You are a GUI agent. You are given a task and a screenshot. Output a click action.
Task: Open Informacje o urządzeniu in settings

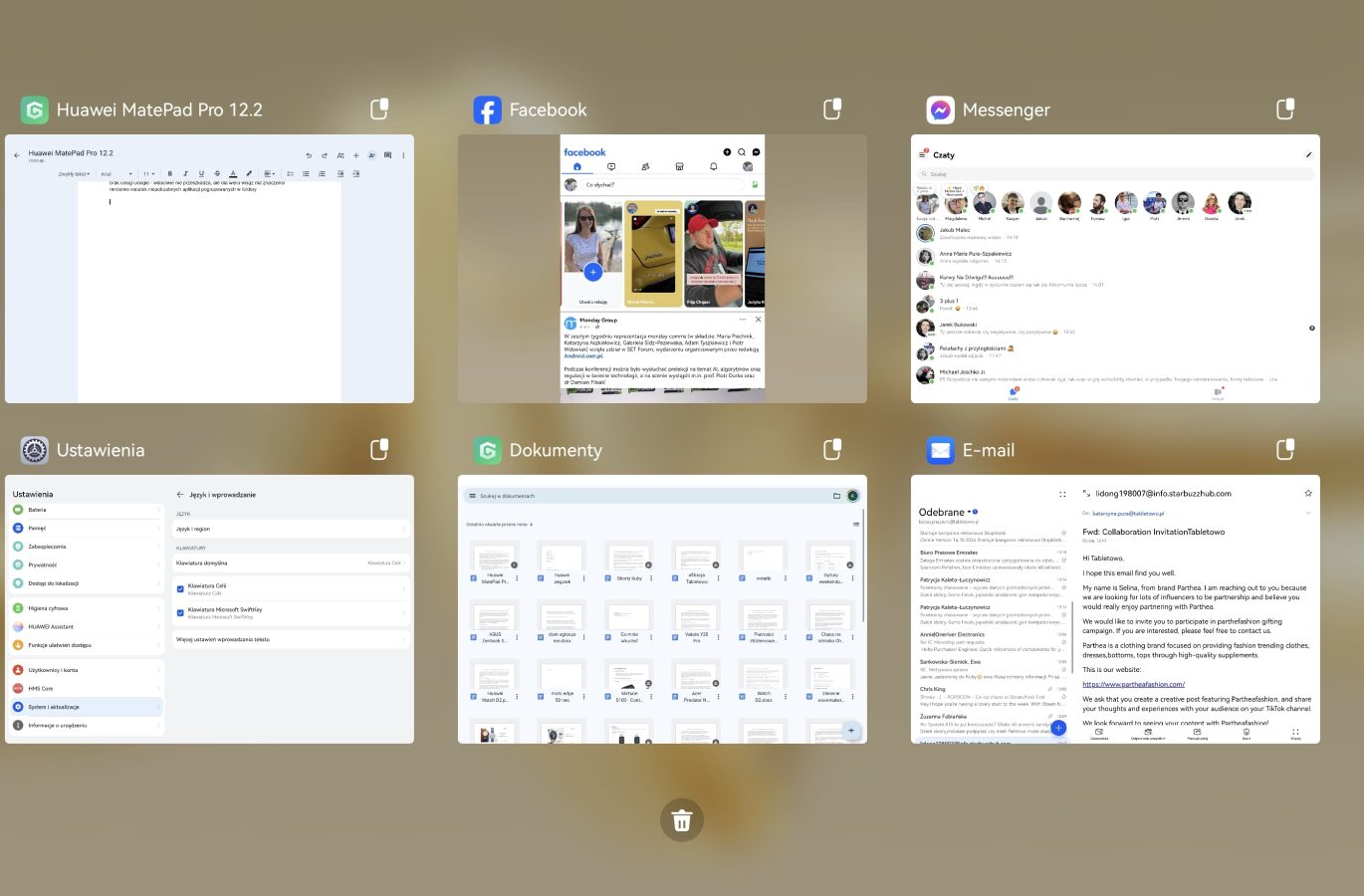pyautogui.click(x=87, y=725)
